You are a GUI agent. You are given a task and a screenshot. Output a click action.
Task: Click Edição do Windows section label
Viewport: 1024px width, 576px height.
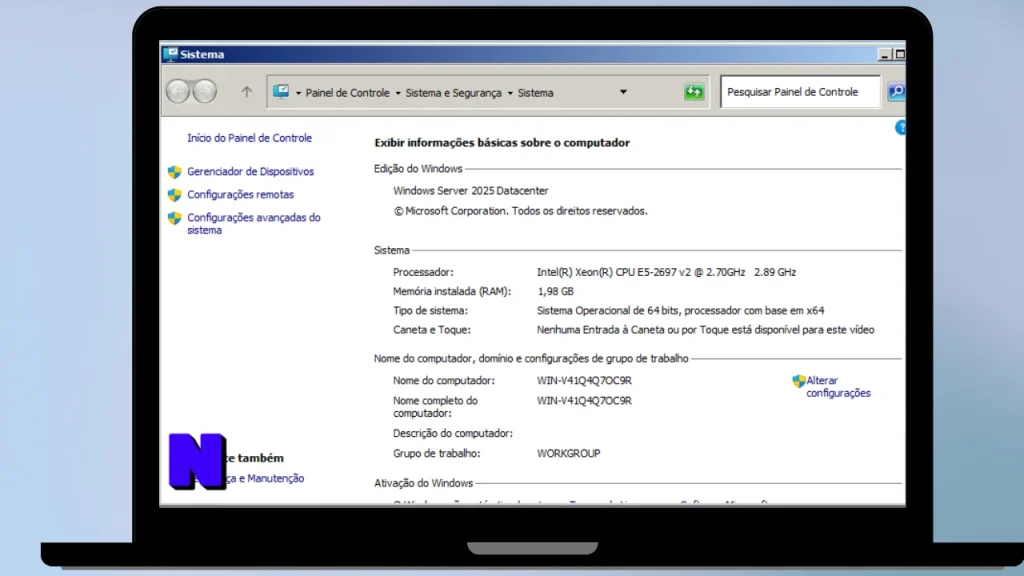coord(418,168)
